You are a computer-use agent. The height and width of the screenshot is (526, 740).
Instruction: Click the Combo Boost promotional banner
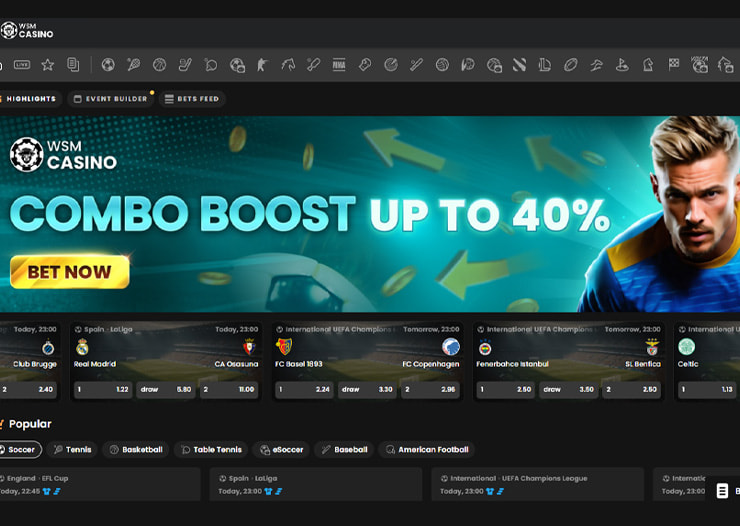(370, 214)
